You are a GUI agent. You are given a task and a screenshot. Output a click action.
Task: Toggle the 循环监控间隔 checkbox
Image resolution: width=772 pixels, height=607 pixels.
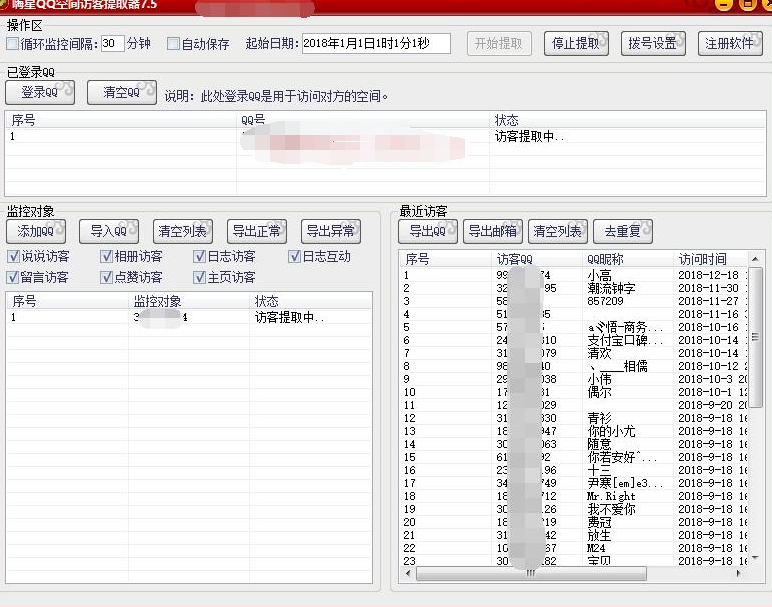(x=12, y=44)
